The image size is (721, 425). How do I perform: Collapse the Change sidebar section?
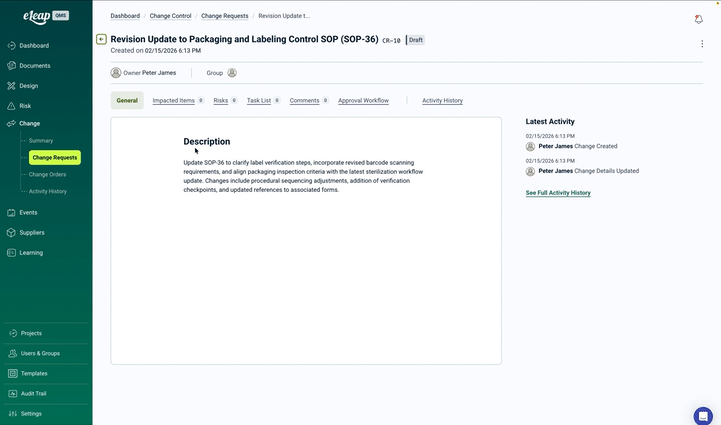tap(30, 123)
